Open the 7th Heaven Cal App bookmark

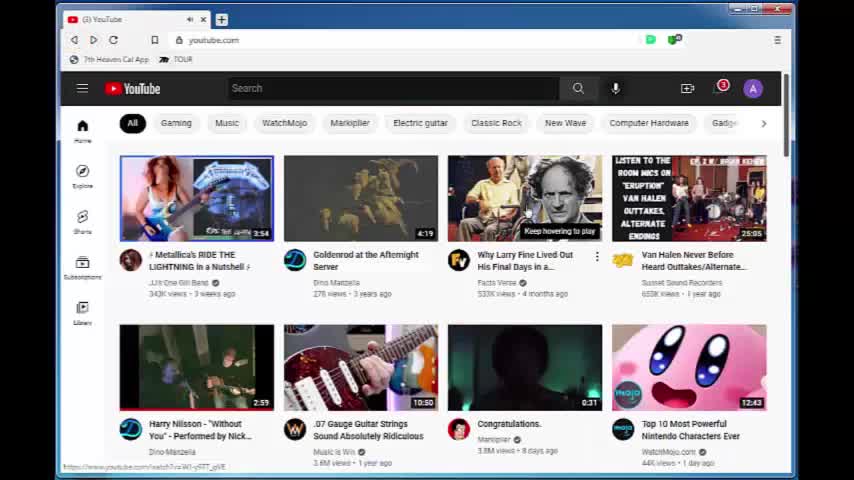(x=109, y=59)
